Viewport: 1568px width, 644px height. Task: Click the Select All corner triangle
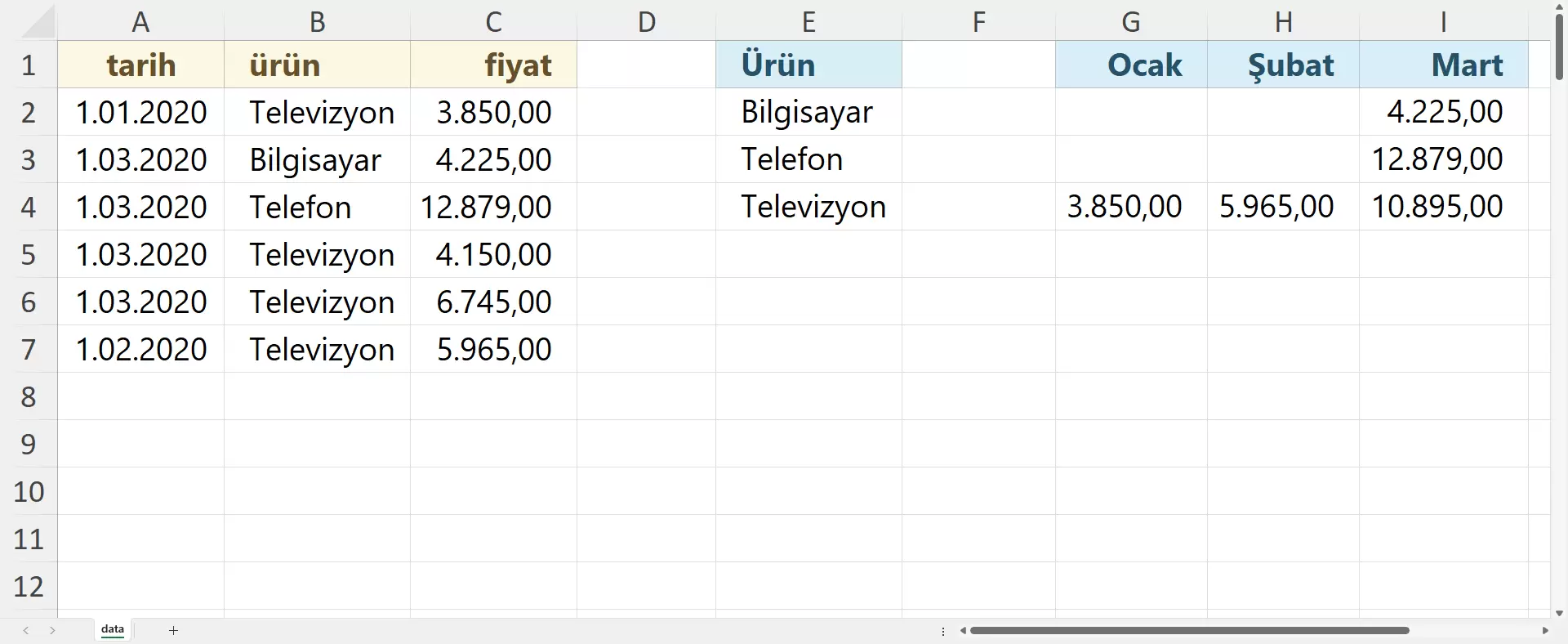[x=38, y=23]
